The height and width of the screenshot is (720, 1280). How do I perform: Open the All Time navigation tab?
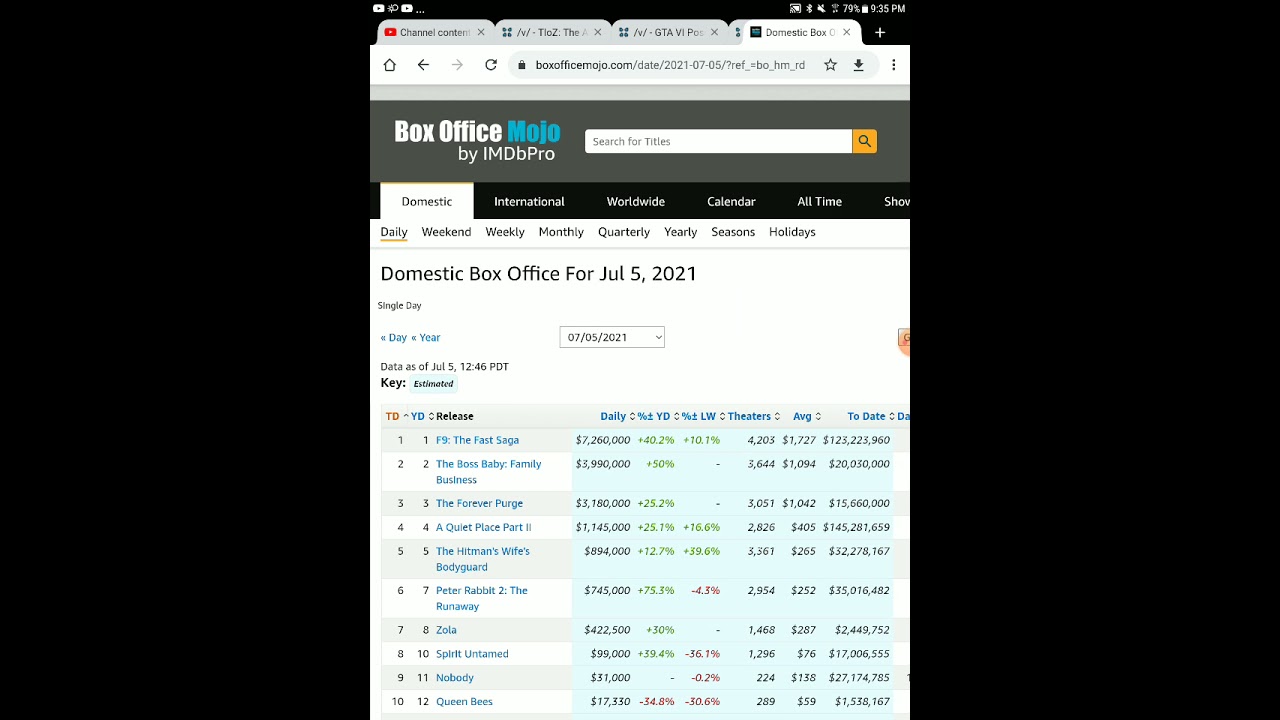(819, 201)
